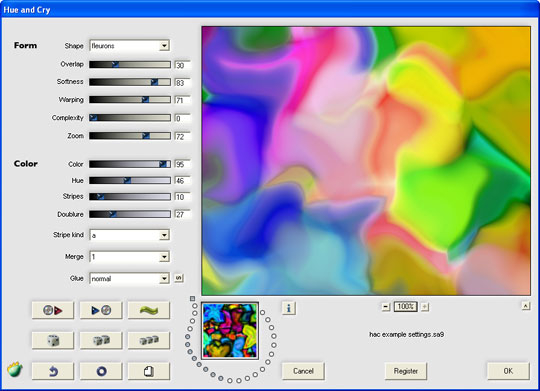Click the Softness slider
540x391 pixels.
130,82
